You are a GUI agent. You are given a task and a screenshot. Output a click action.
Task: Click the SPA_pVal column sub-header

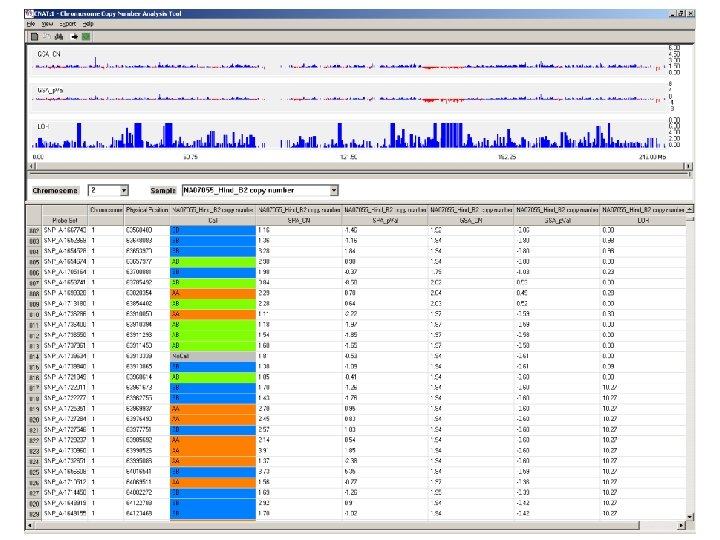pos(385,221)
